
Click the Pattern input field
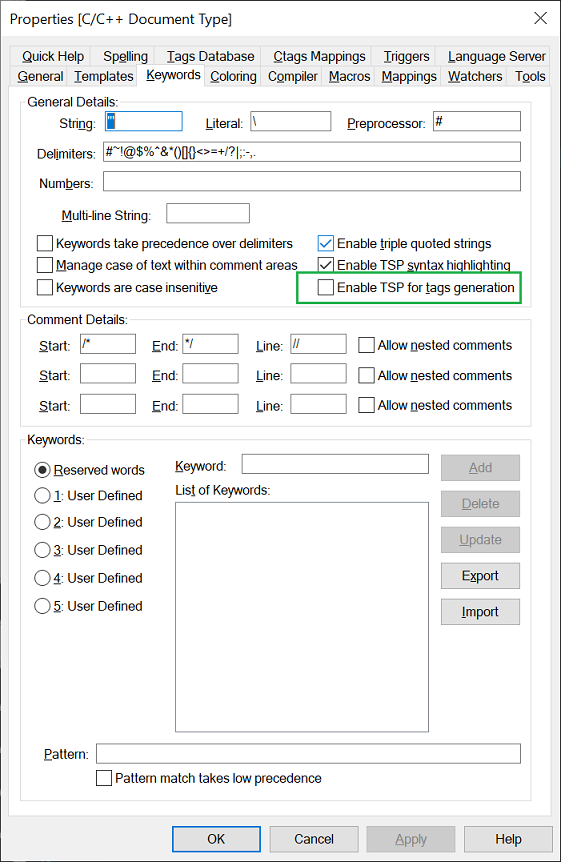pyautogui.click(x=309, y=754)
